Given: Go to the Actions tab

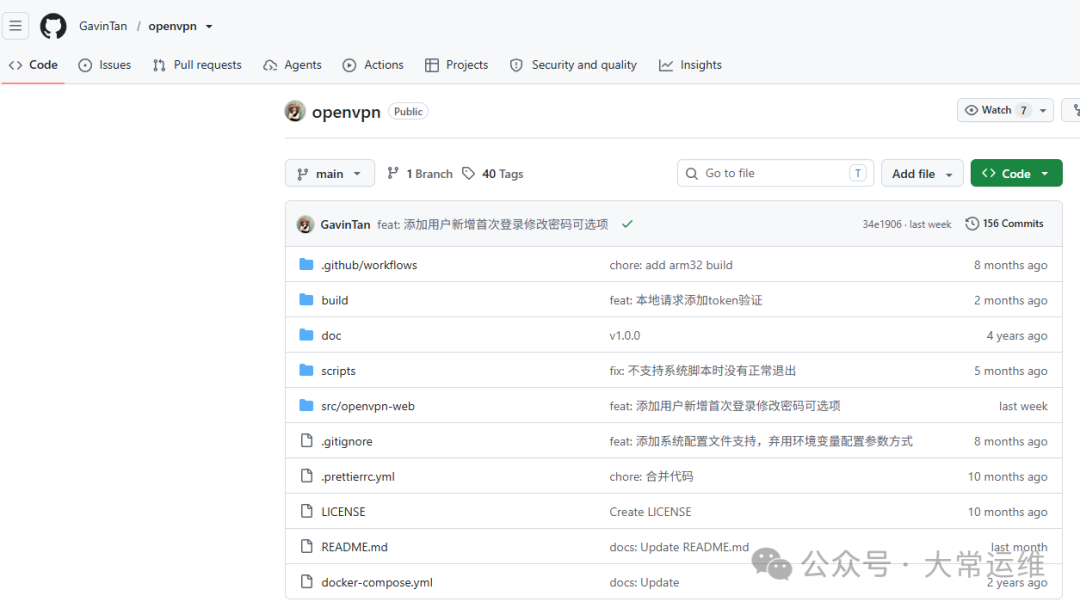Looking at the screenshot, I should click(373, 65).
